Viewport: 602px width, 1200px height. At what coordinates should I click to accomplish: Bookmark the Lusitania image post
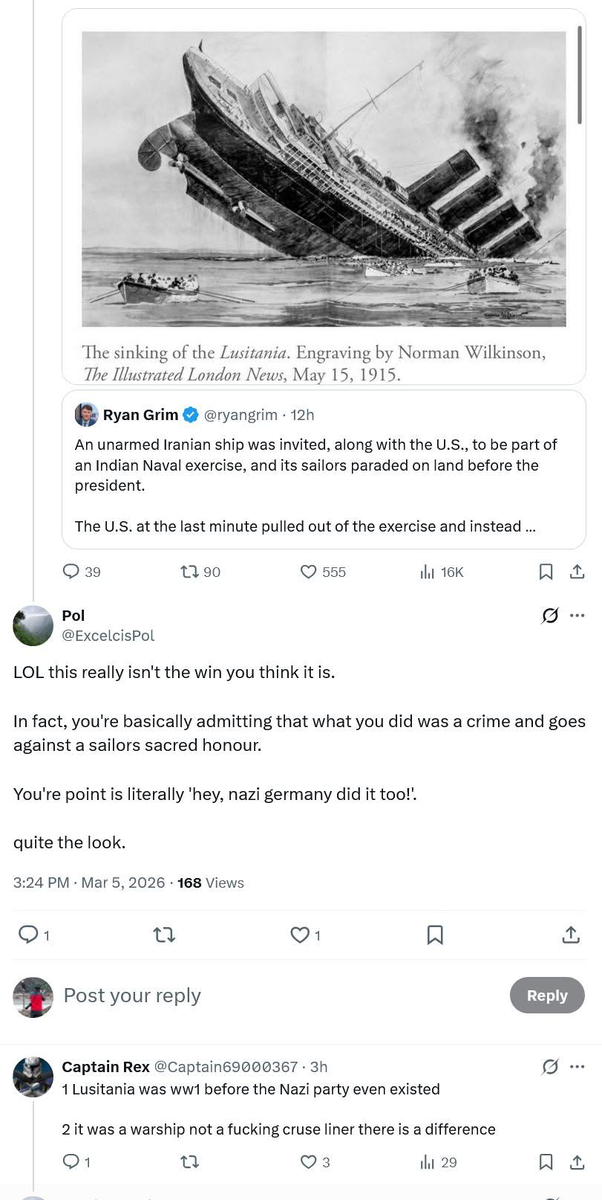tap(546, 572)
